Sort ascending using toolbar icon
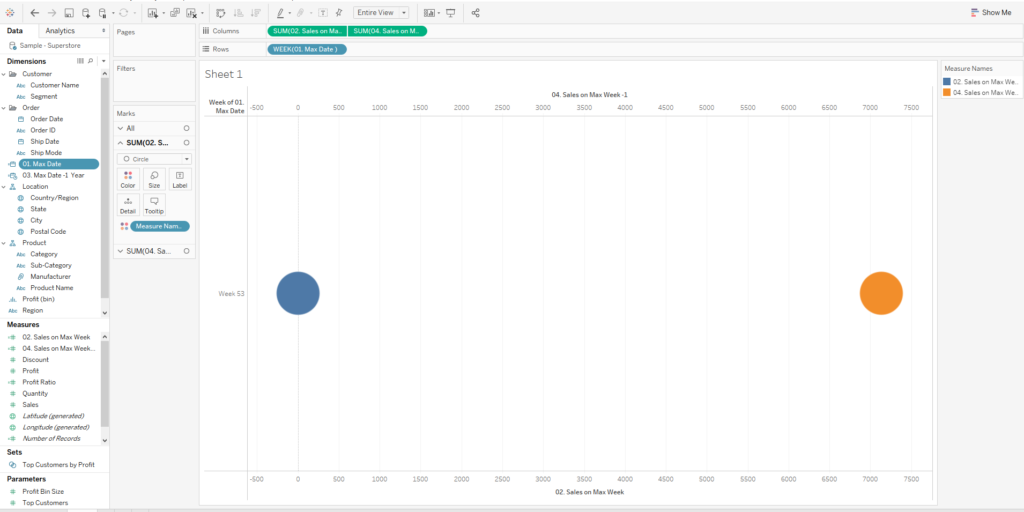Screen dimensions: 1024x512 (x=238, y=12)
